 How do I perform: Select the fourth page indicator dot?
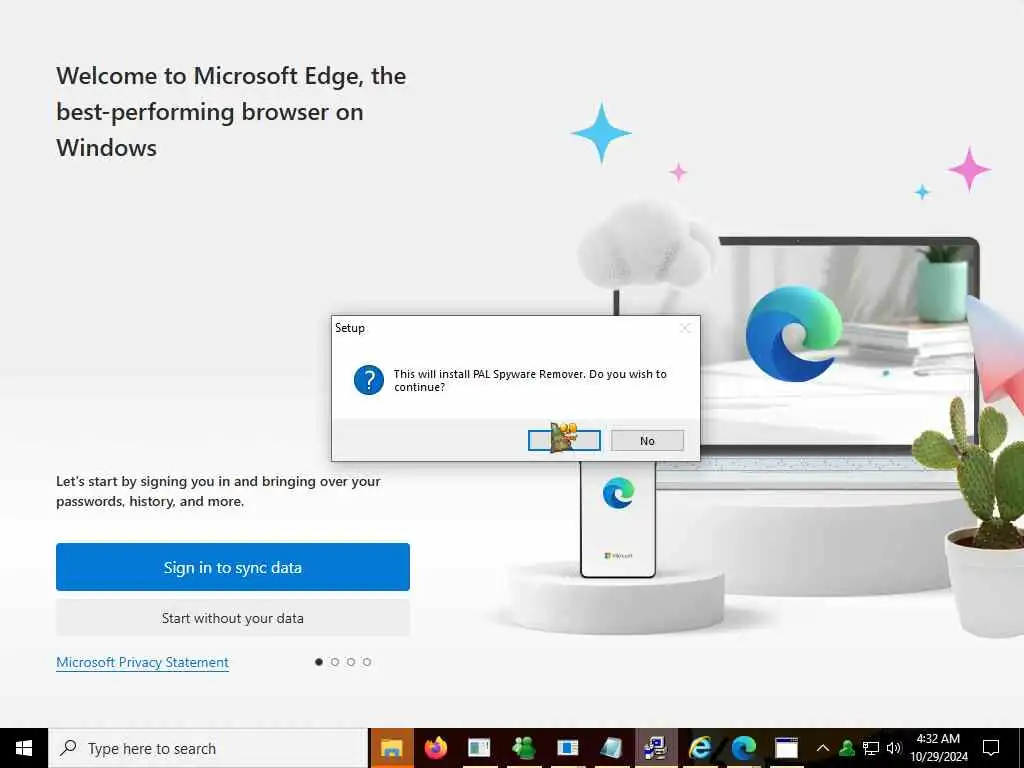(367, 662)
